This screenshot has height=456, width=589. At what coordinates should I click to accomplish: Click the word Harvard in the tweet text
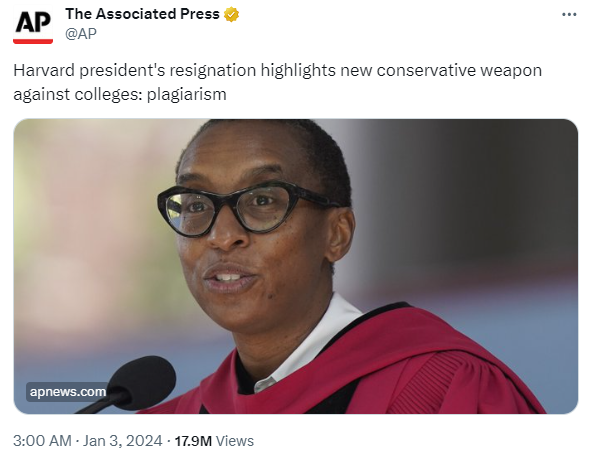point(44,70)
